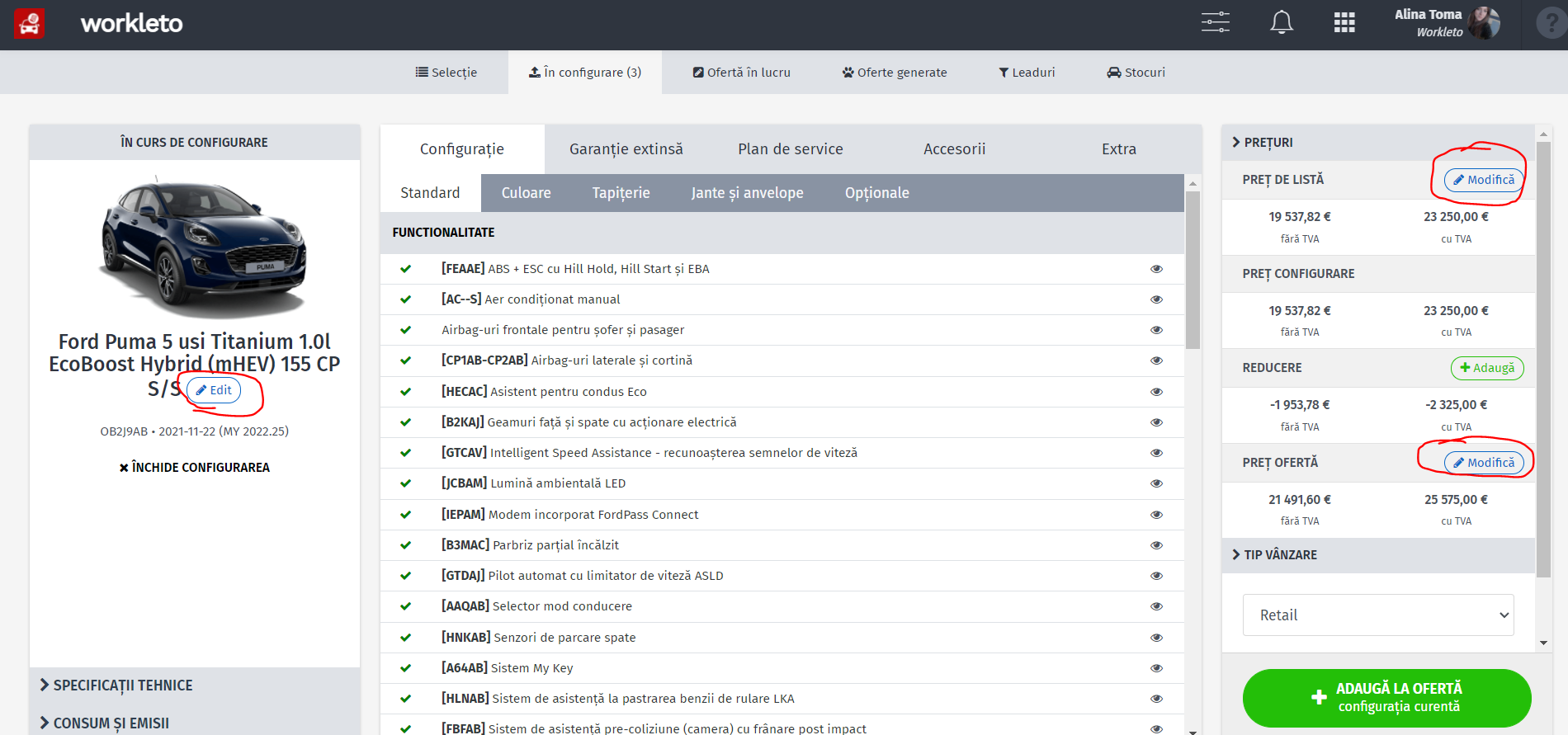Click checkmark for Senzori de parcare spate
The height and width of the screenshot is (735, 1568).
click(x=405, y=638)
